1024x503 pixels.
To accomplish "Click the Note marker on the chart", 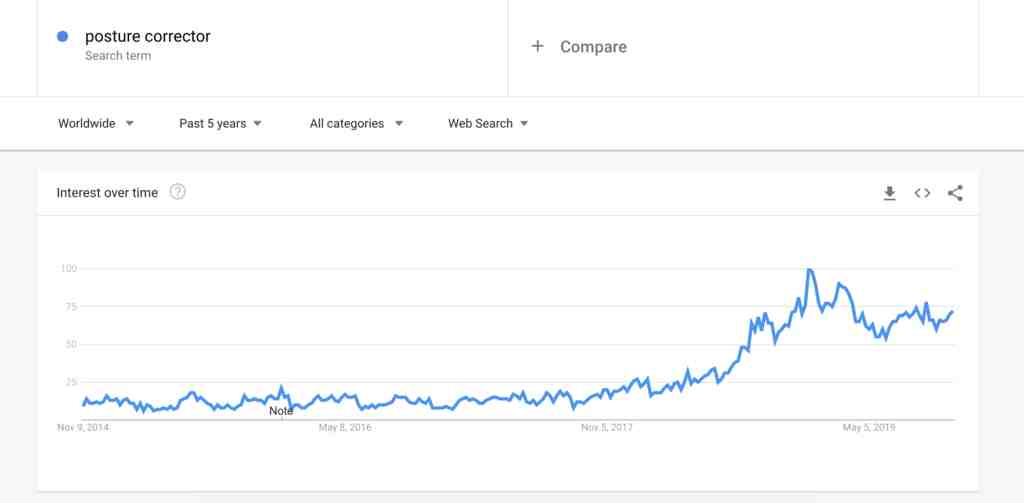I will coord(281,412).
